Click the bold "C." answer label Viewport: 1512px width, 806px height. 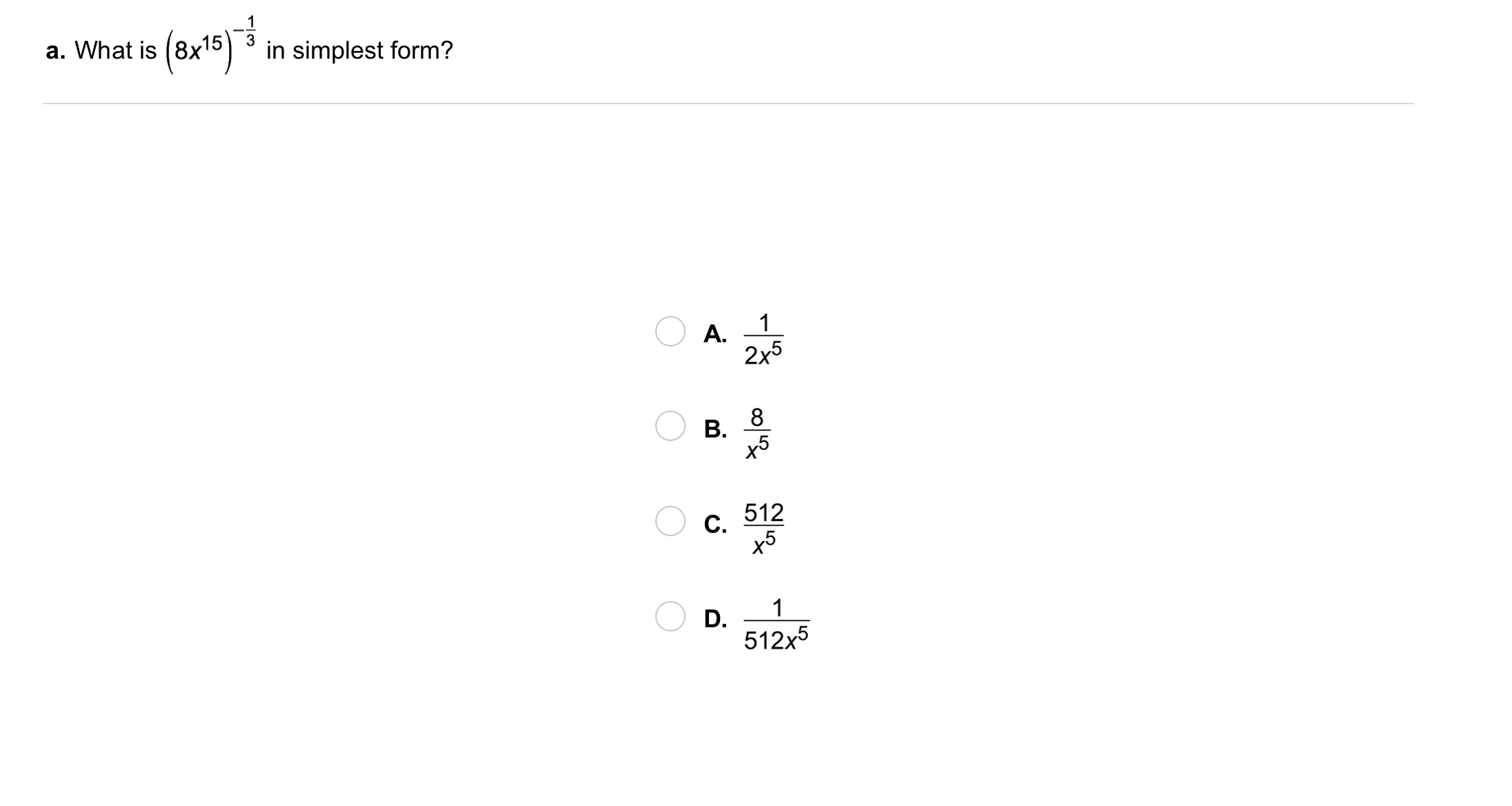(715, 524)
